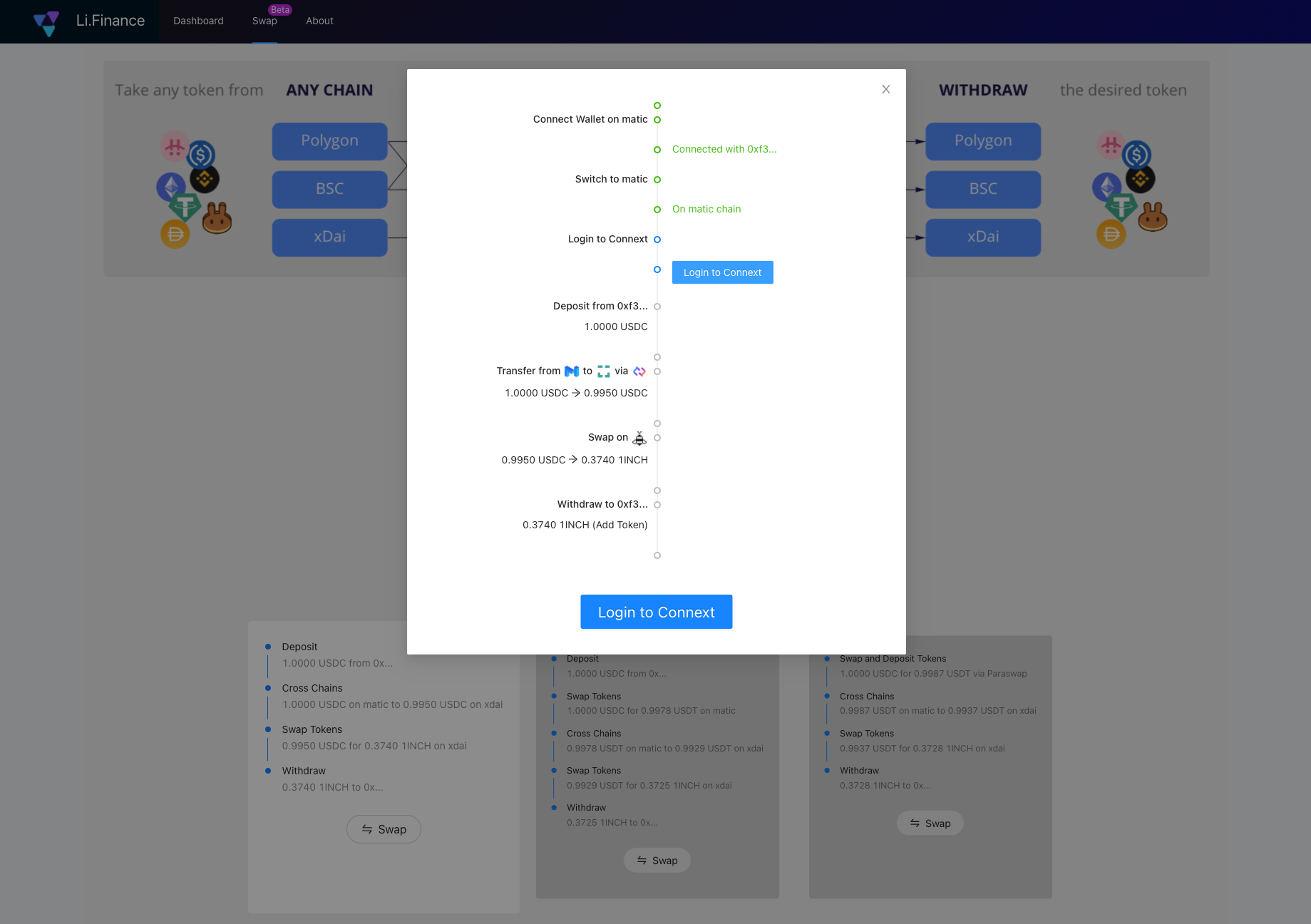This screenshot has height=924, width=1311.
Task: Click the swap arrows icon in middle card's Swap button
Action: point(642,861)
